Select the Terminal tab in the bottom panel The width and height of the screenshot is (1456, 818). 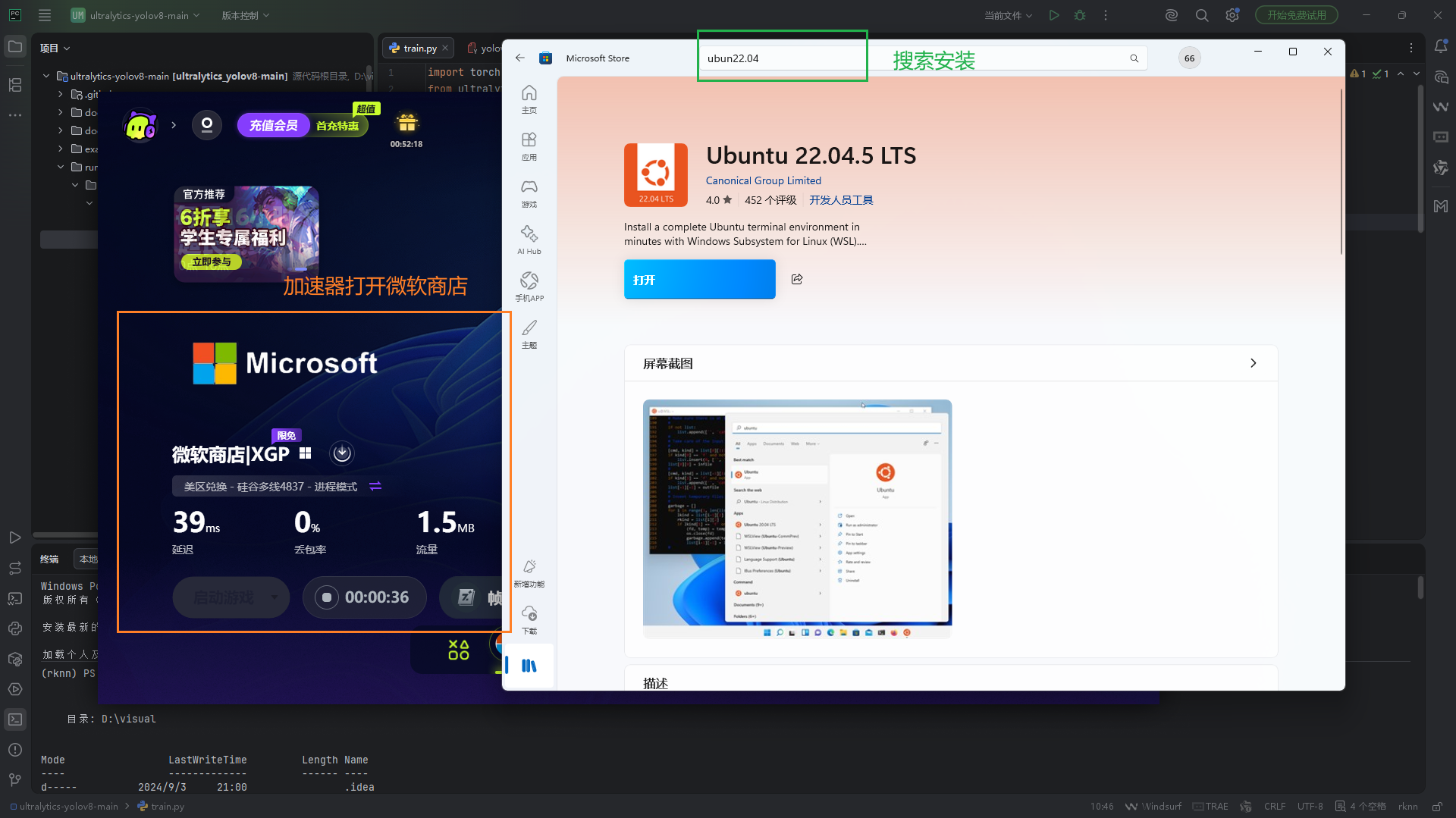pos(49,559)
